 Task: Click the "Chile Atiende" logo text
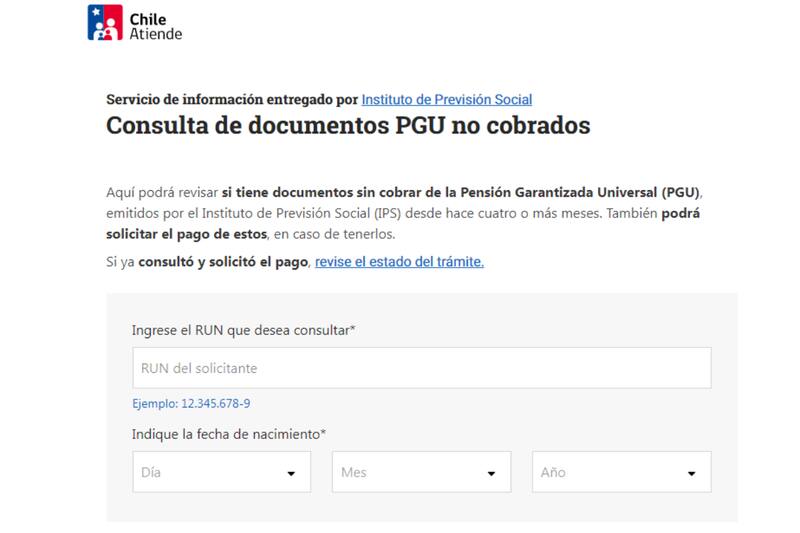[155, 24]
